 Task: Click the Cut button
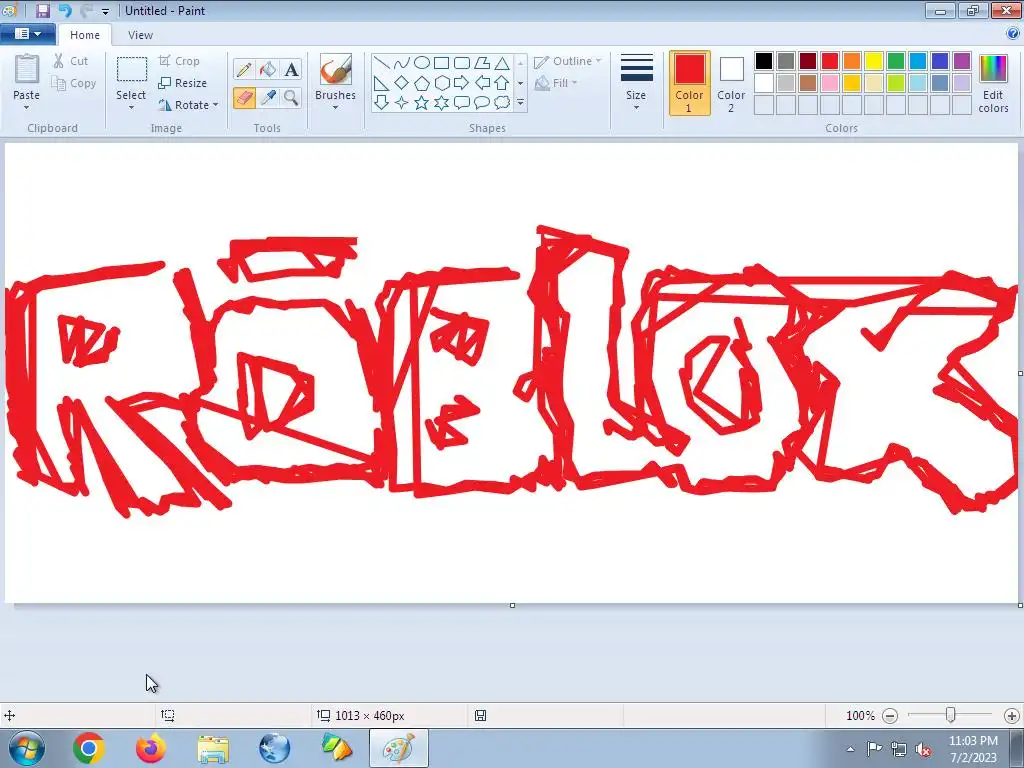coord(71,61)
